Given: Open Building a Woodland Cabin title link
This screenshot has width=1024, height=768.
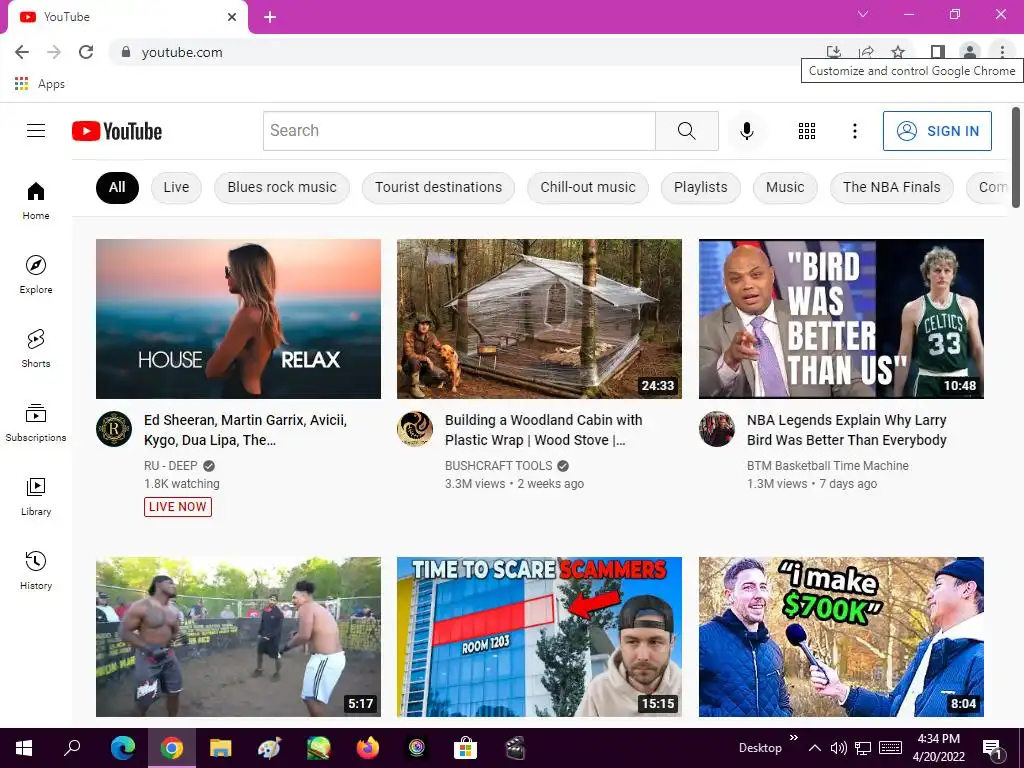Looking at the screenshot, I should (543, 430).
